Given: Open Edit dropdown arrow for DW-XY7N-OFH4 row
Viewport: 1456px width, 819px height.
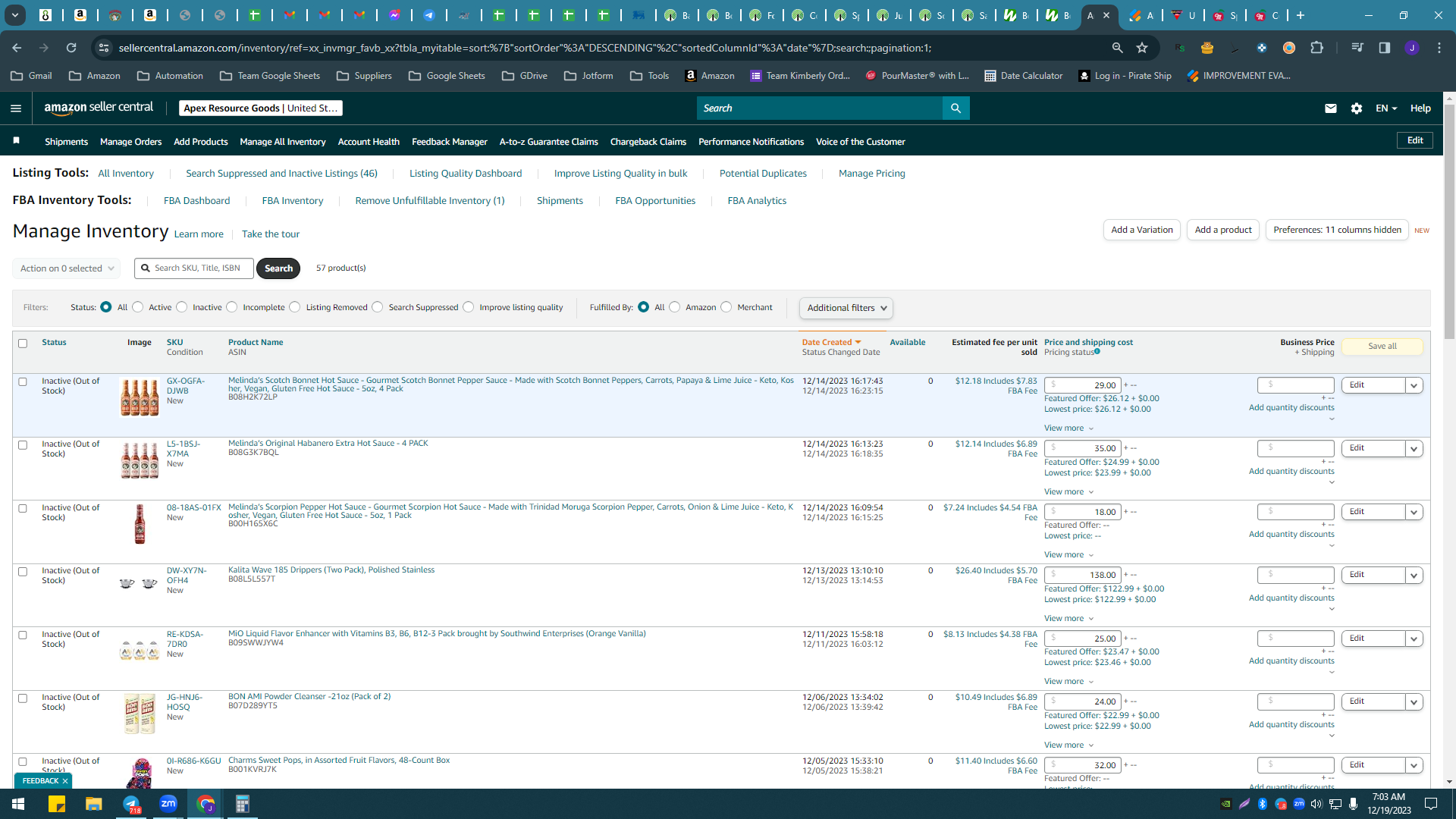Looking at the screenshot, I should coord(1414,576).
